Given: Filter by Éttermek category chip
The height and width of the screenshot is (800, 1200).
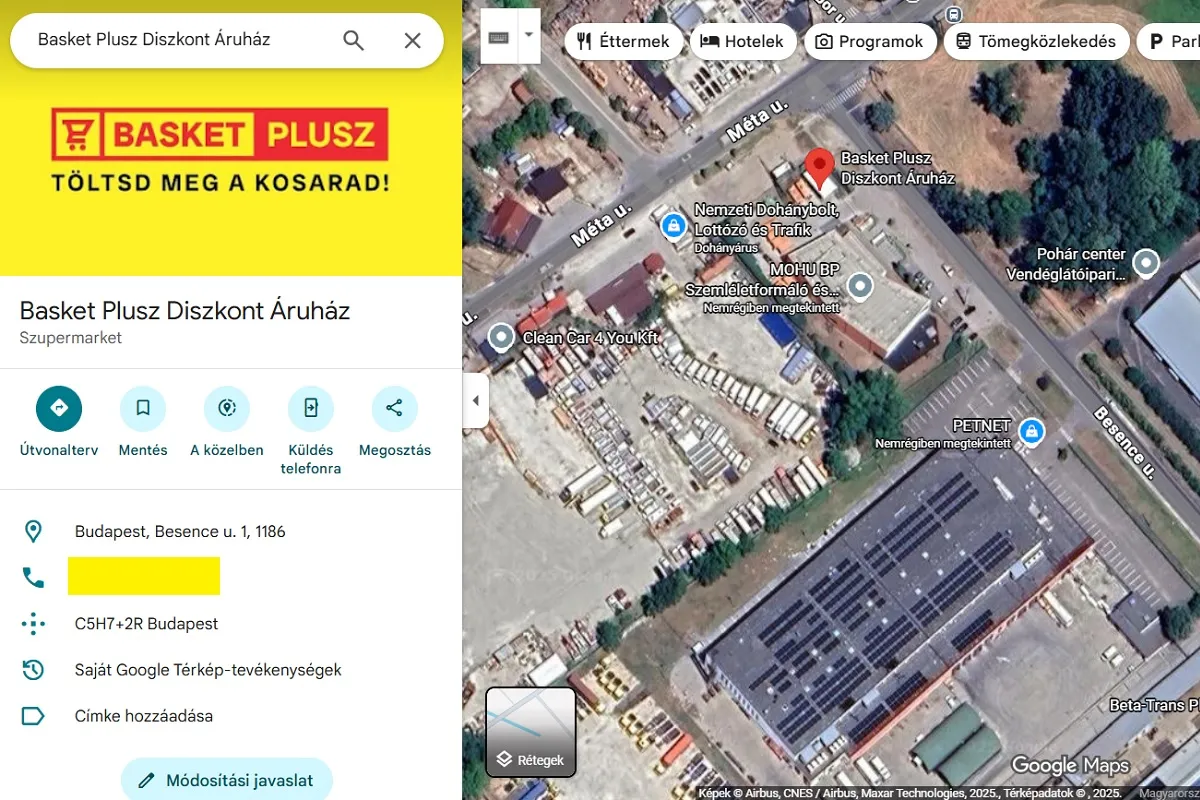Looking at the screenshot, I should (x=624, y=42).
